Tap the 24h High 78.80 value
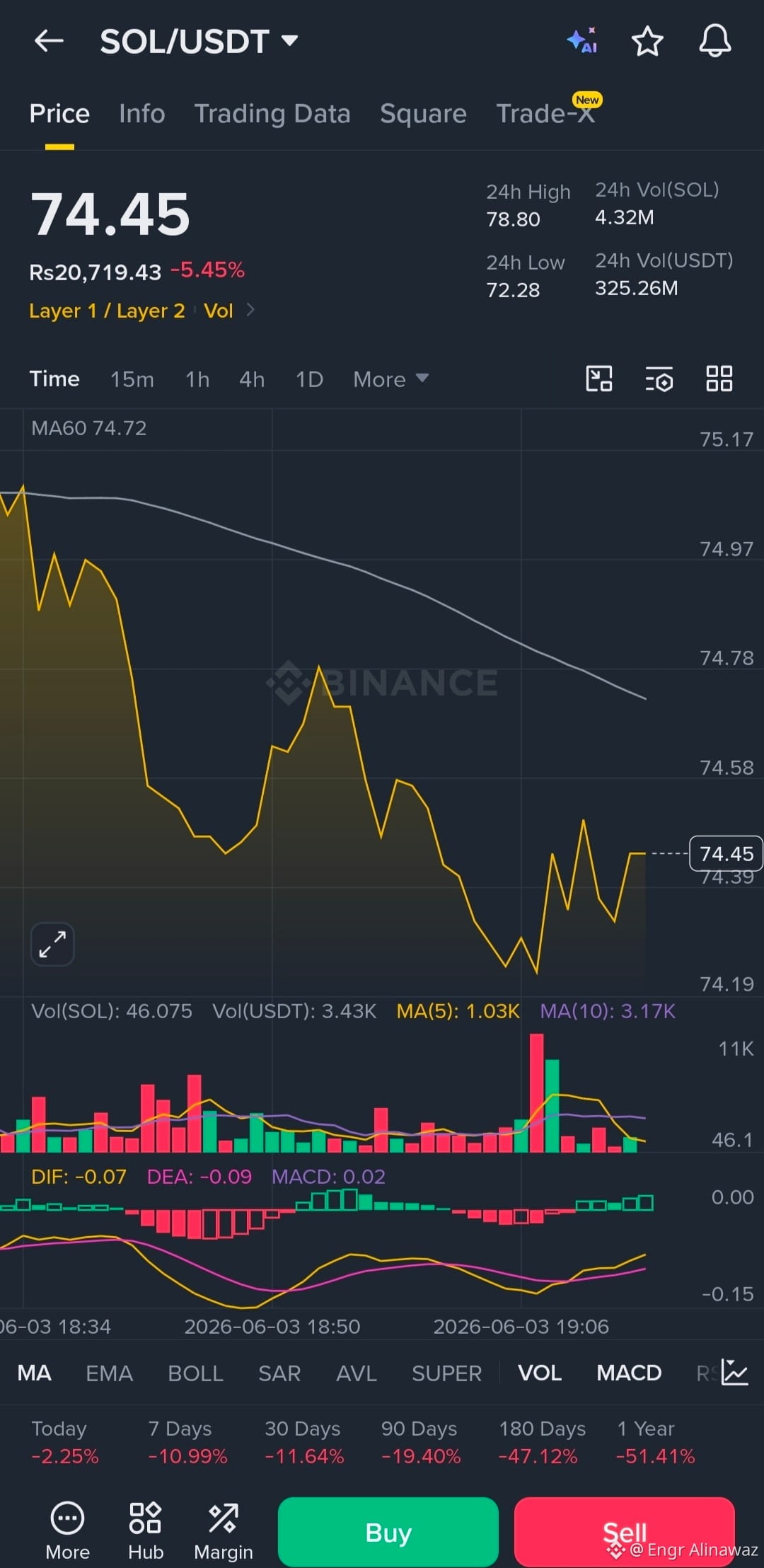Viewport: 764px width, 1568px height. pos(513,219)
